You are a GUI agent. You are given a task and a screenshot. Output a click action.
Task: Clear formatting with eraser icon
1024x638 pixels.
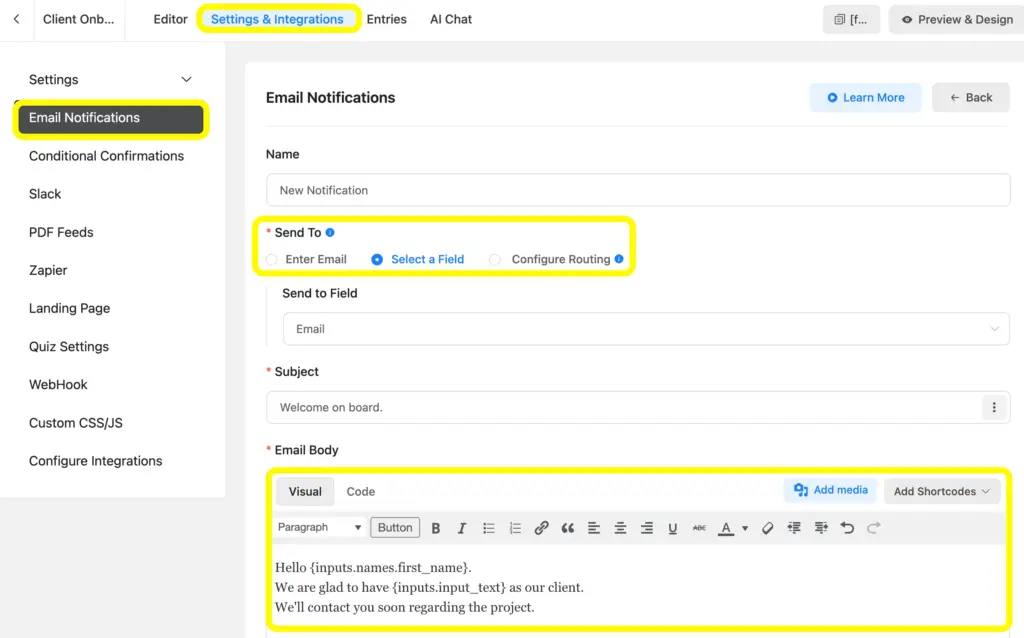point(767,528)
